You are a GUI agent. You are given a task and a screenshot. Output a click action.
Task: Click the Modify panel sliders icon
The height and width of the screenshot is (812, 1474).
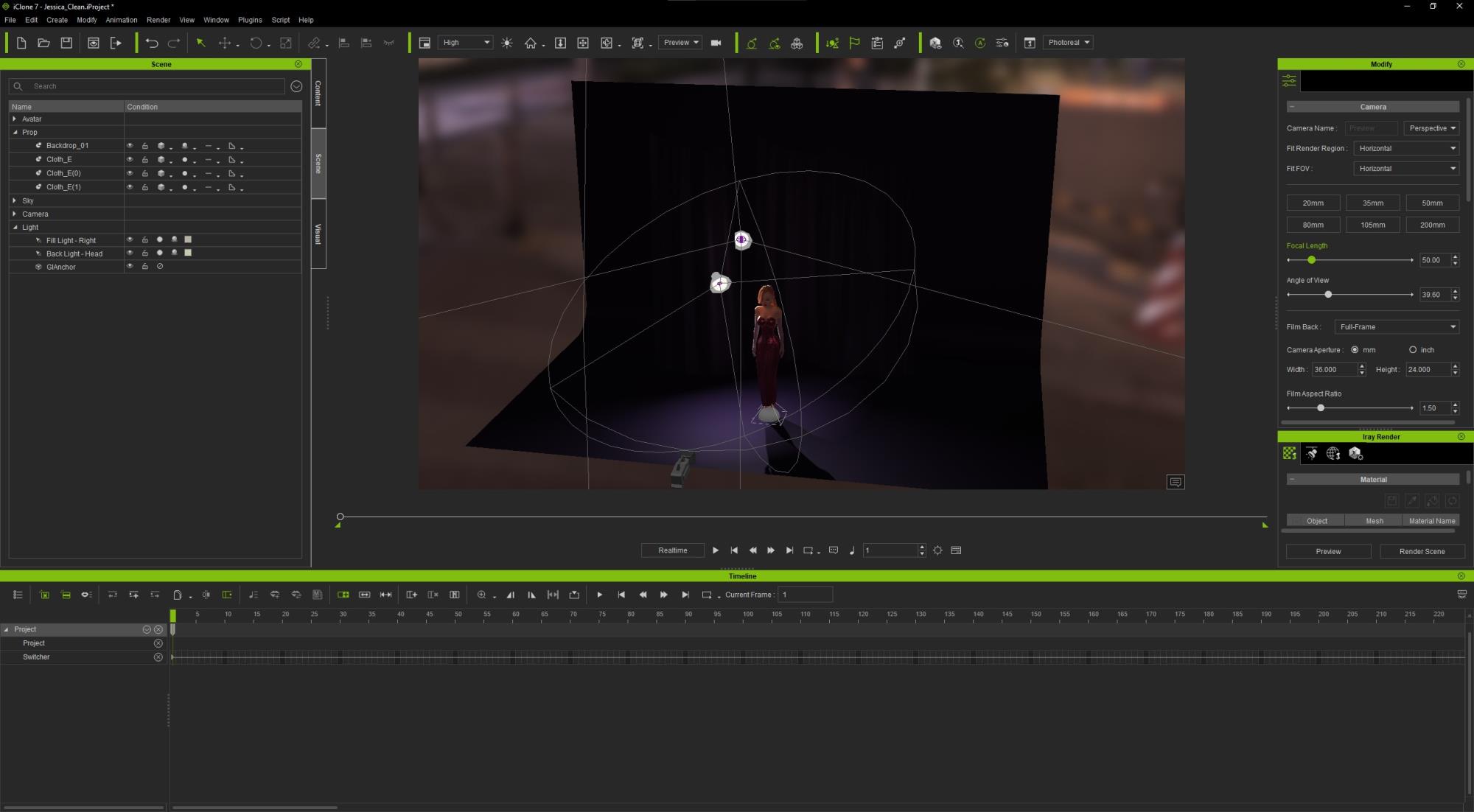coord(1289,80)
